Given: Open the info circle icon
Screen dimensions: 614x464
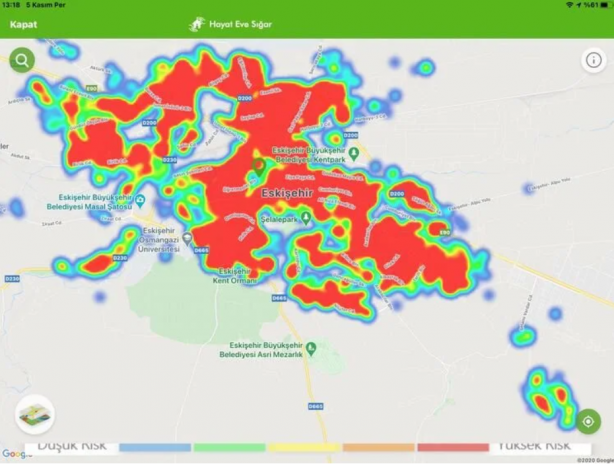Looking at the screenshot, I should click(594, 60).
